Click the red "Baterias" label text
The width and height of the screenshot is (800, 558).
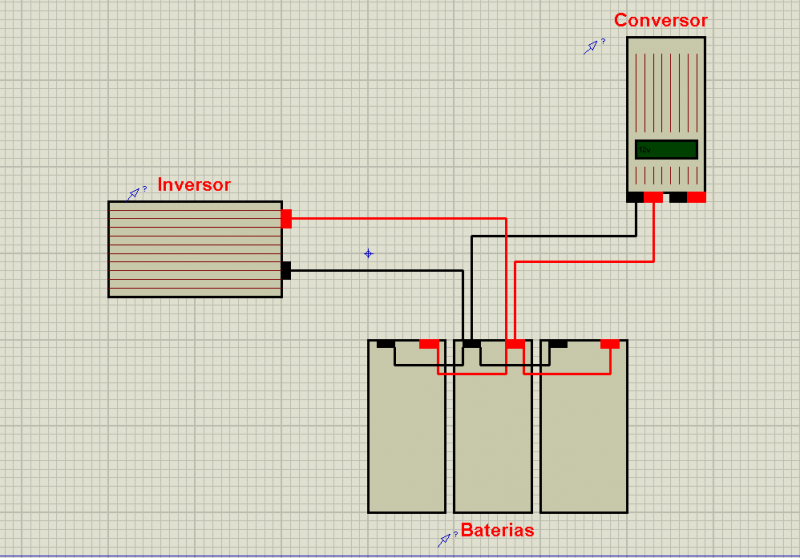497,530
